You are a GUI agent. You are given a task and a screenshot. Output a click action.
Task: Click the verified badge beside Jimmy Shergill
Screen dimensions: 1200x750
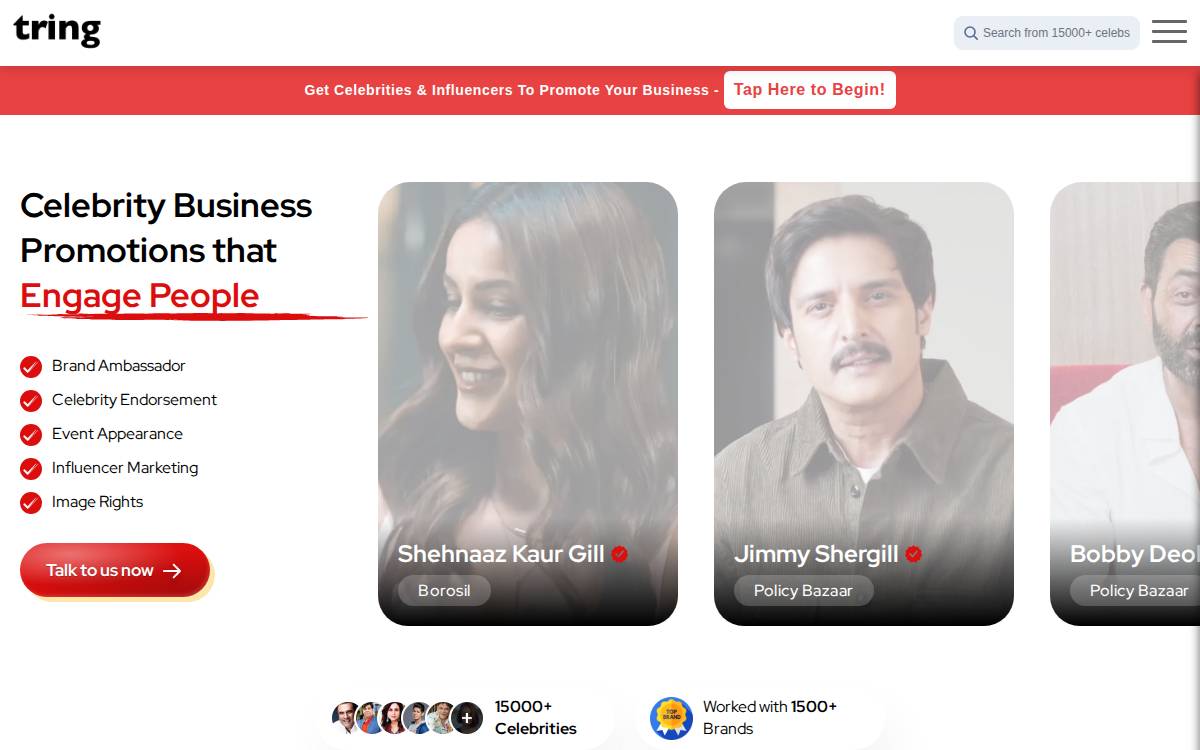[x=913, y=554]
